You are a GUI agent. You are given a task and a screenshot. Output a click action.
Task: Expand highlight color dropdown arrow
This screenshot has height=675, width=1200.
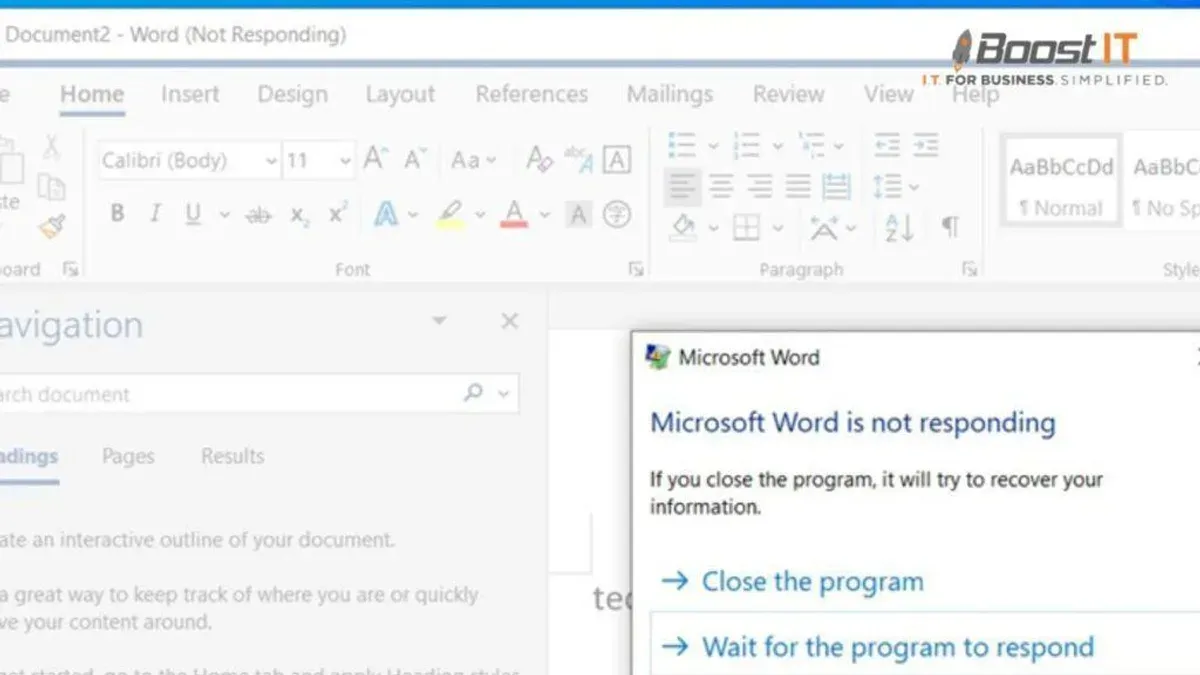tap(480, 214)
